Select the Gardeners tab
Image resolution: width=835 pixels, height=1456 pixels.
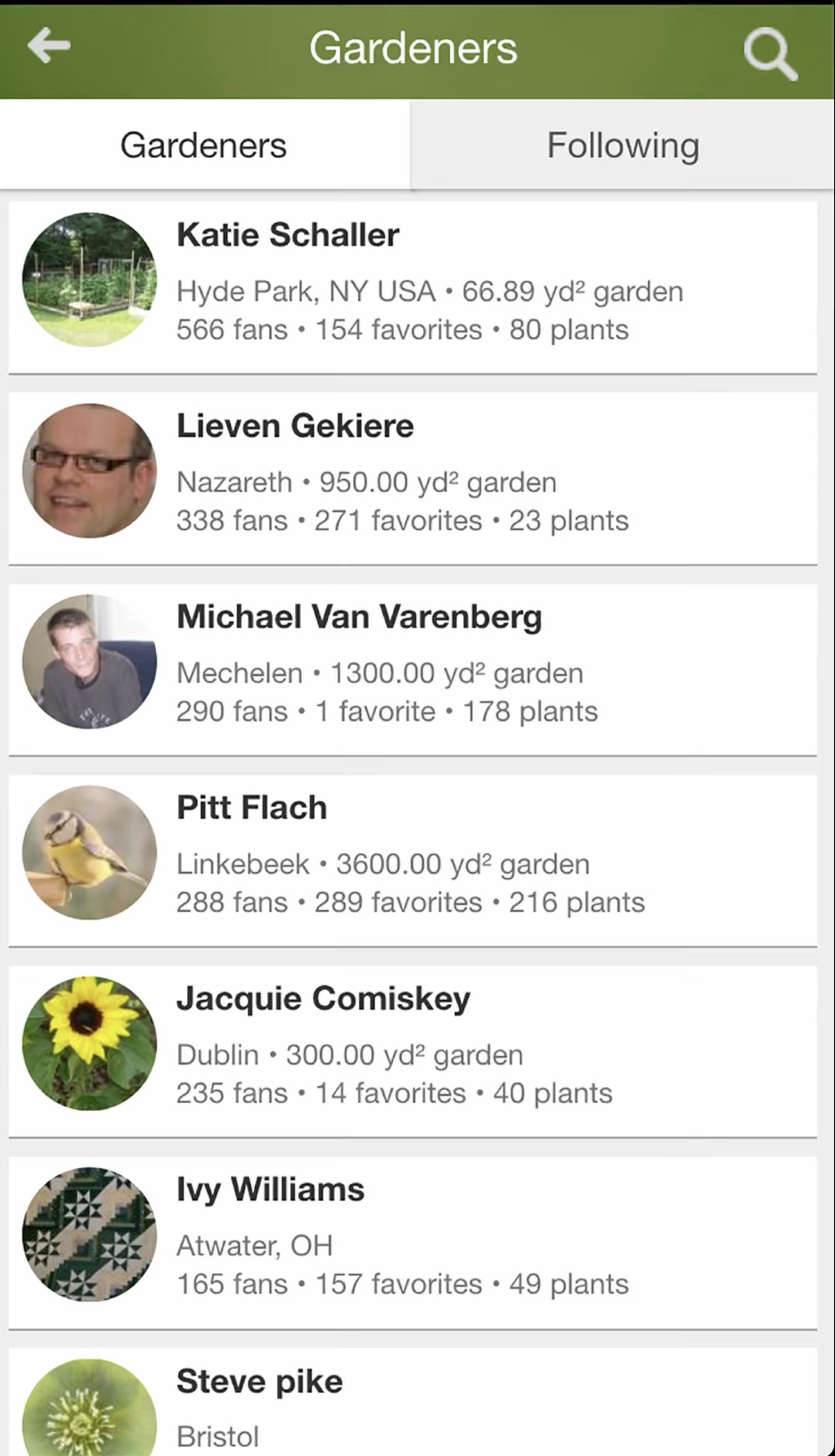pyautogui.click(x=204, y=145)
